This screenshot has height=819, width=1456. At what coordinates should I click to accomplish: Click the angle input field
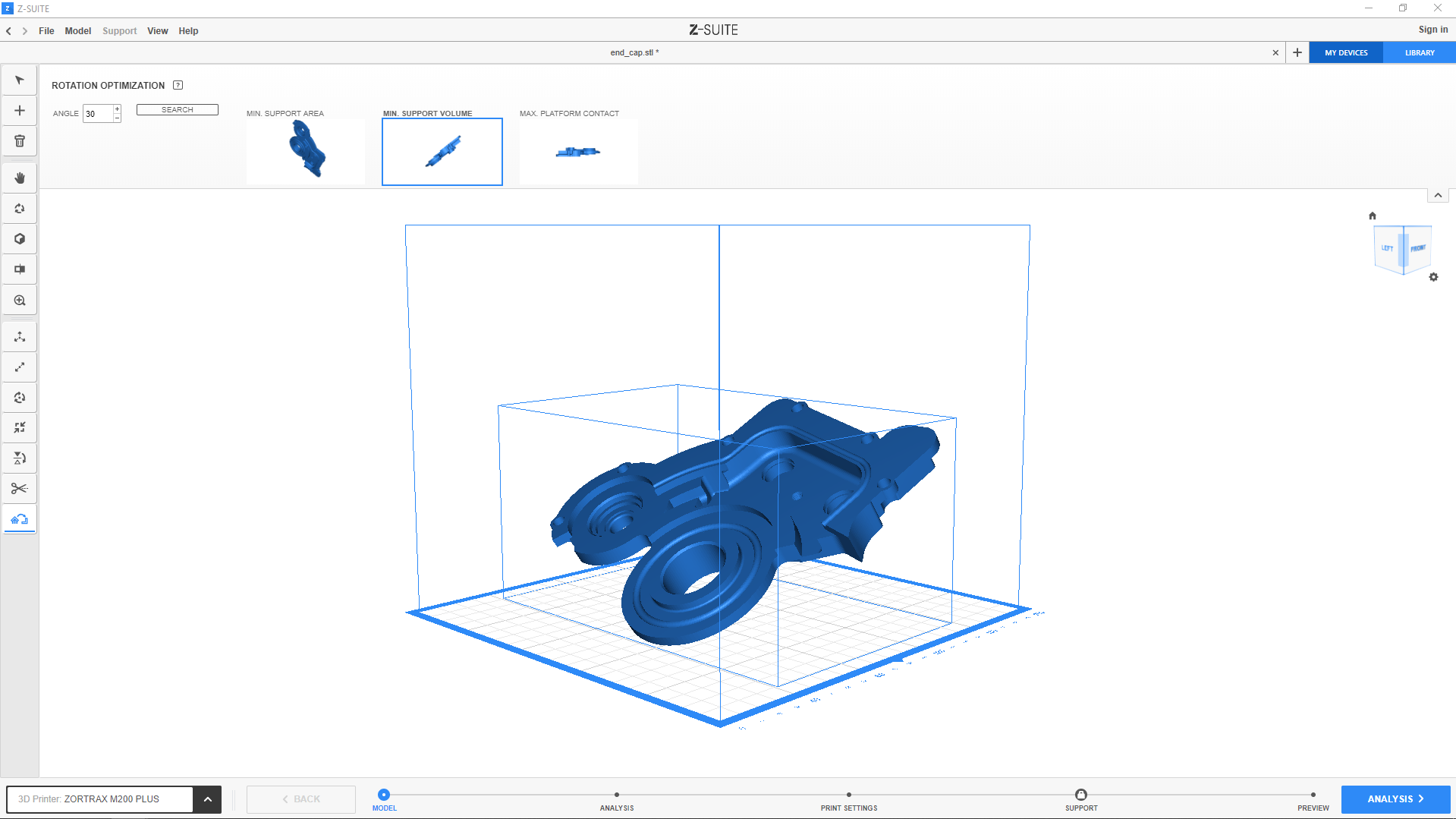click(x=98, y=114)
